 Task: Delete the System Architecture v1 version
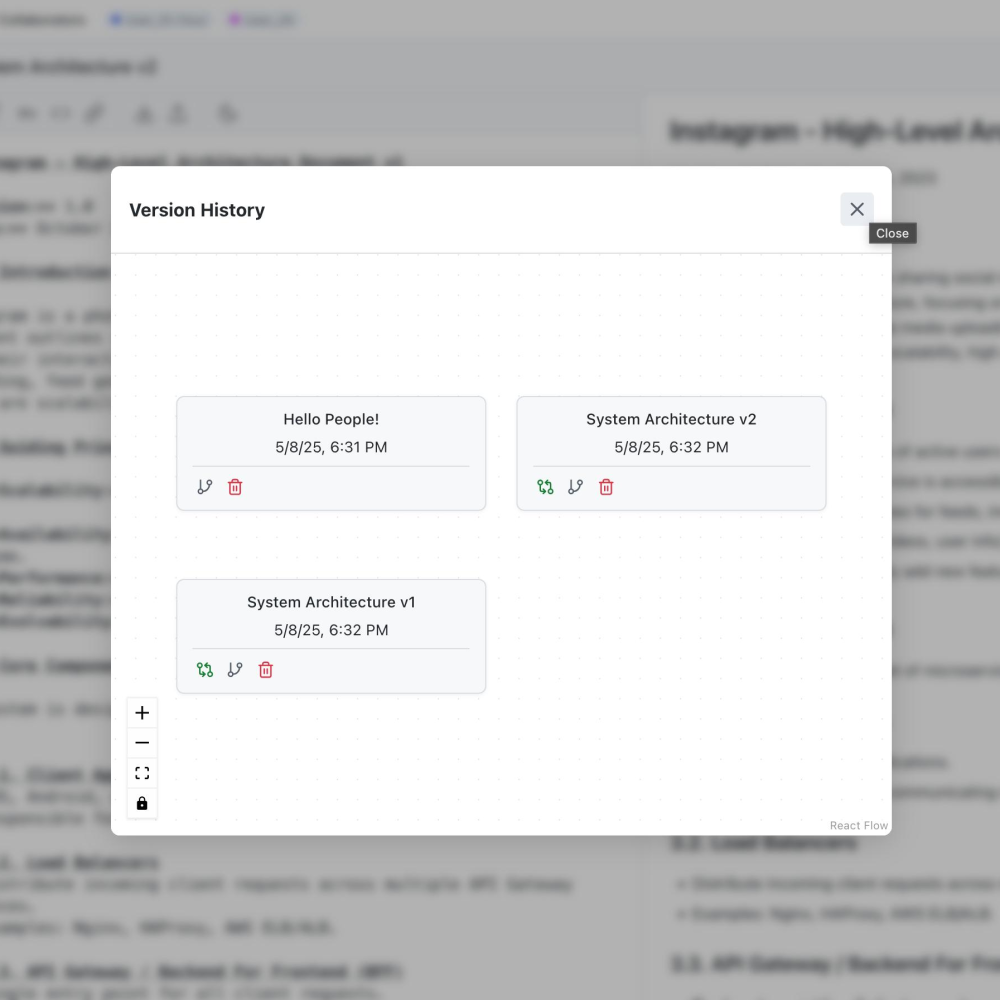click(x=266, y=670)
